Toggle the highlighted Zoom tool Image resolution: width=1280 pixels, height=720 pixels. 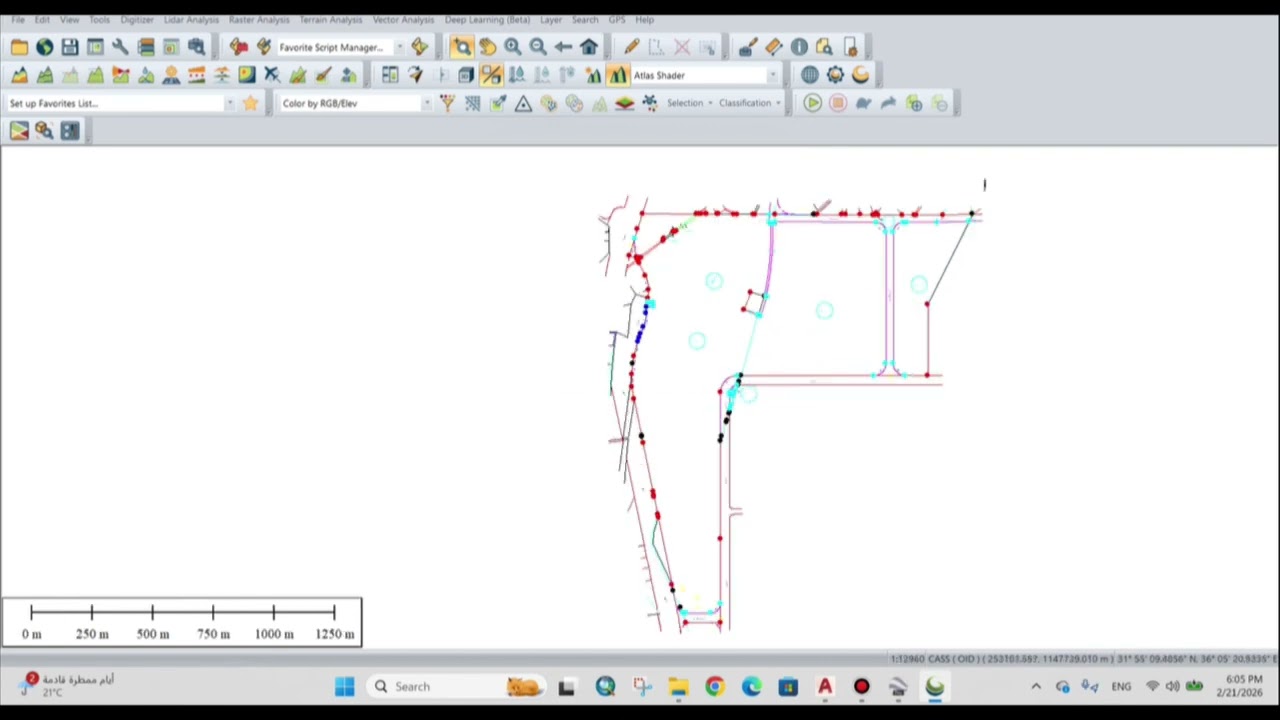461,47
